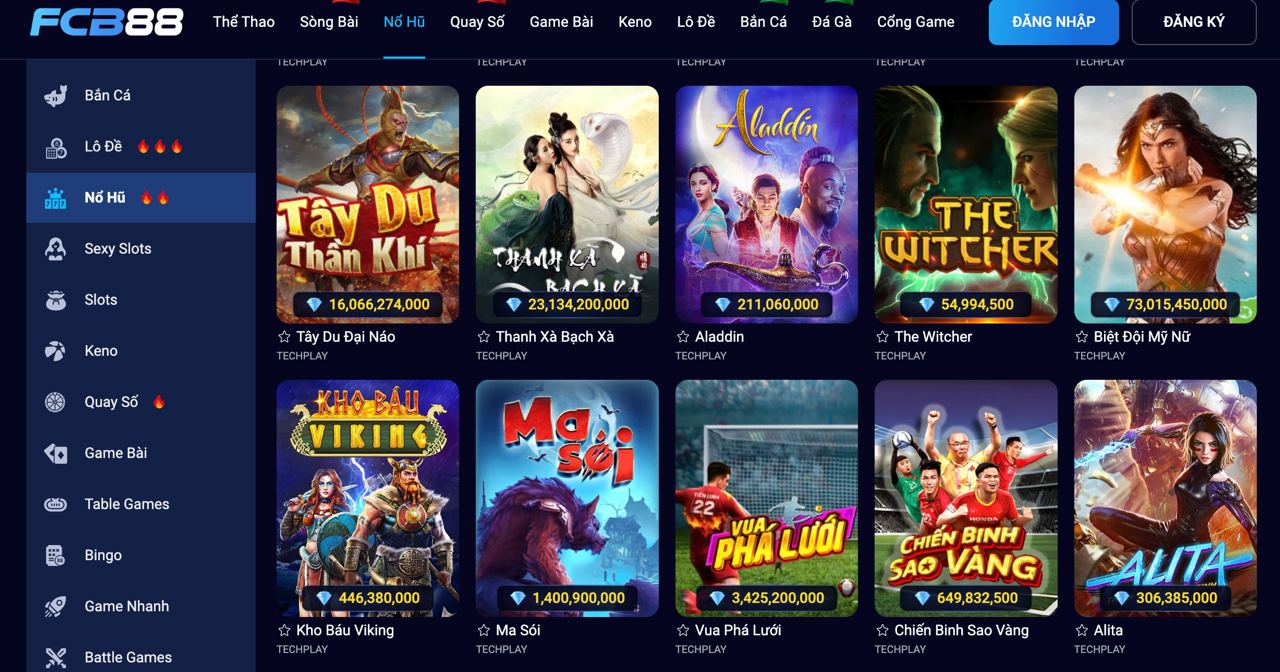Star the Ma Sói game
1280x672 pixels.
coord(483,631)
